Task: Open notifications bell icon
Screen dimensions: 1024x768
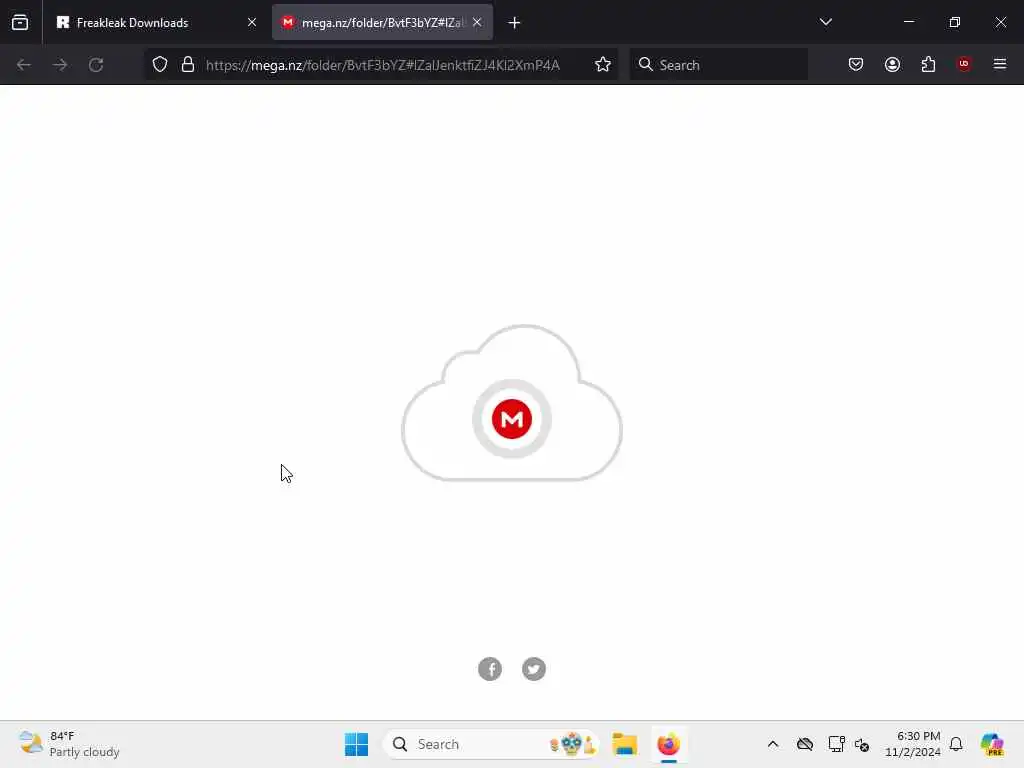Action: (x=956, y=744)
